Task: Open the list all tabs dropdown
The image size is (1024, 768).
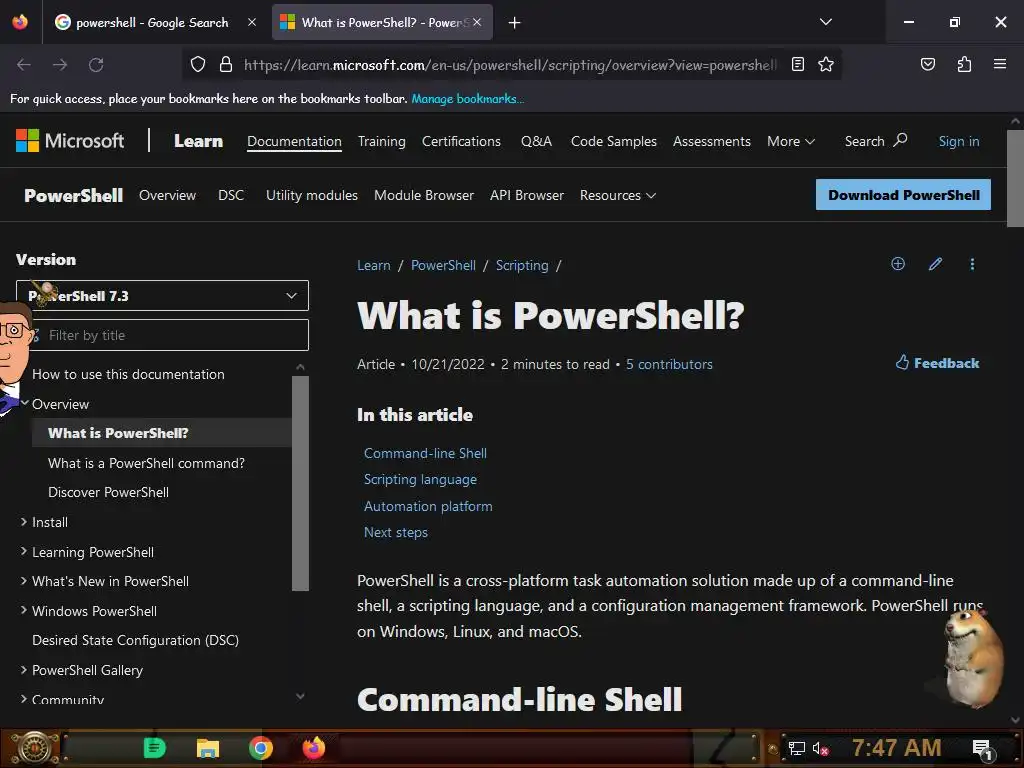Action: (x=825, y=22)
